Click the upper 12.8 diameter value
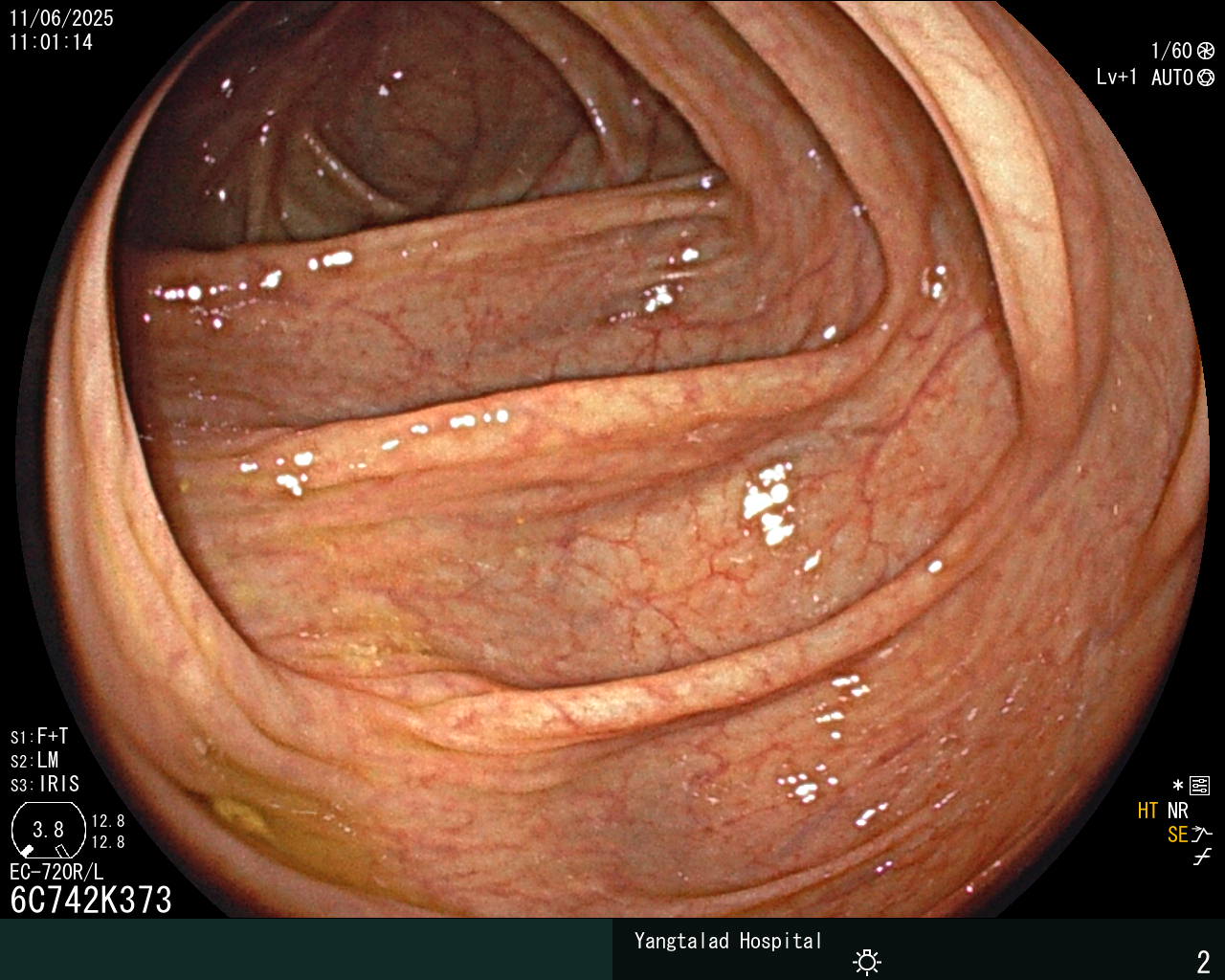Viewport: 1225px width, 980px height. tap(108, 821)
